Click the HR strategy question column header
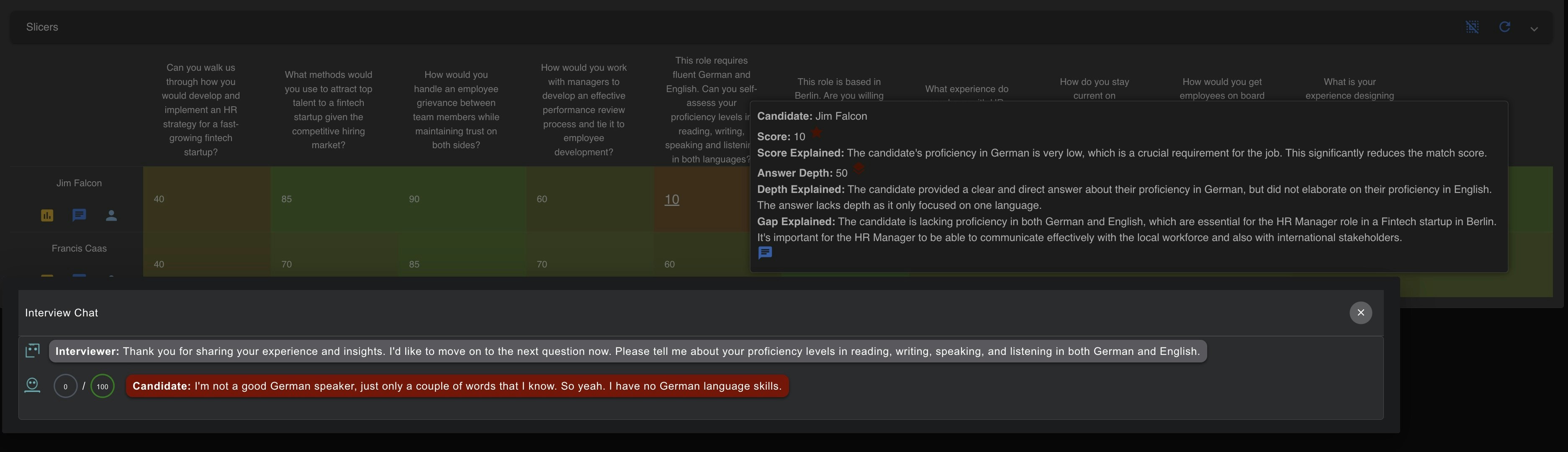Viewport: 1568px width, 452px height. pyautogui.click(x=201, y=110)
